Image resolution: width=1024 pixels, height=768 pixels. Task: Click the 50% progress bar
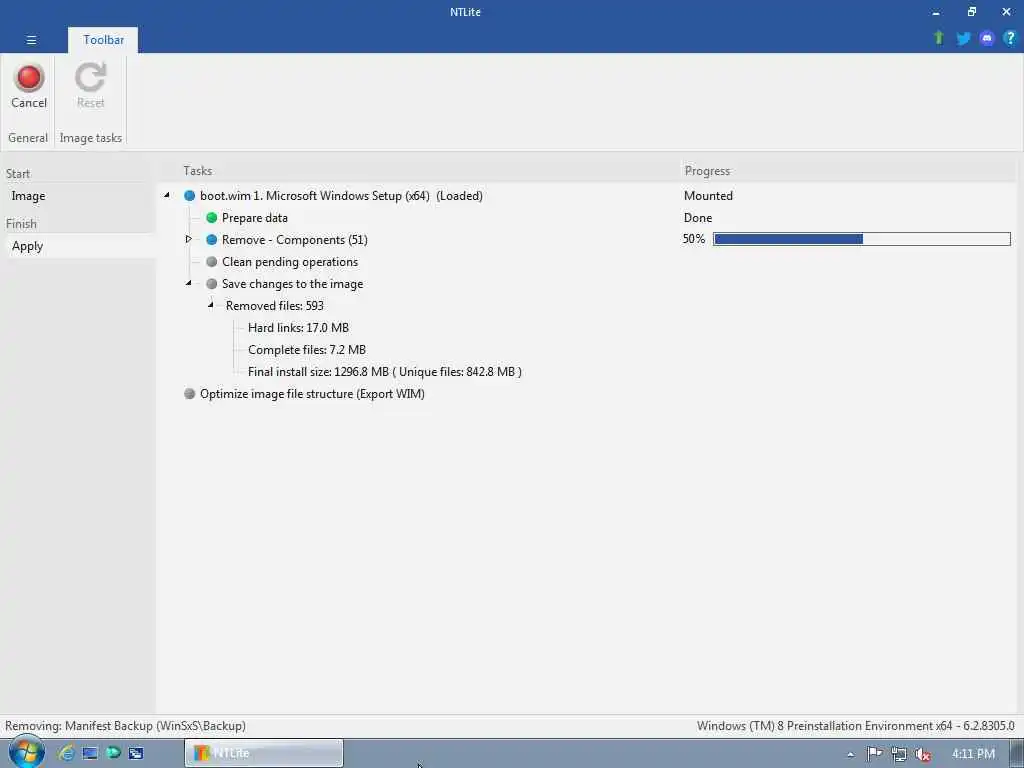(861, 239)
